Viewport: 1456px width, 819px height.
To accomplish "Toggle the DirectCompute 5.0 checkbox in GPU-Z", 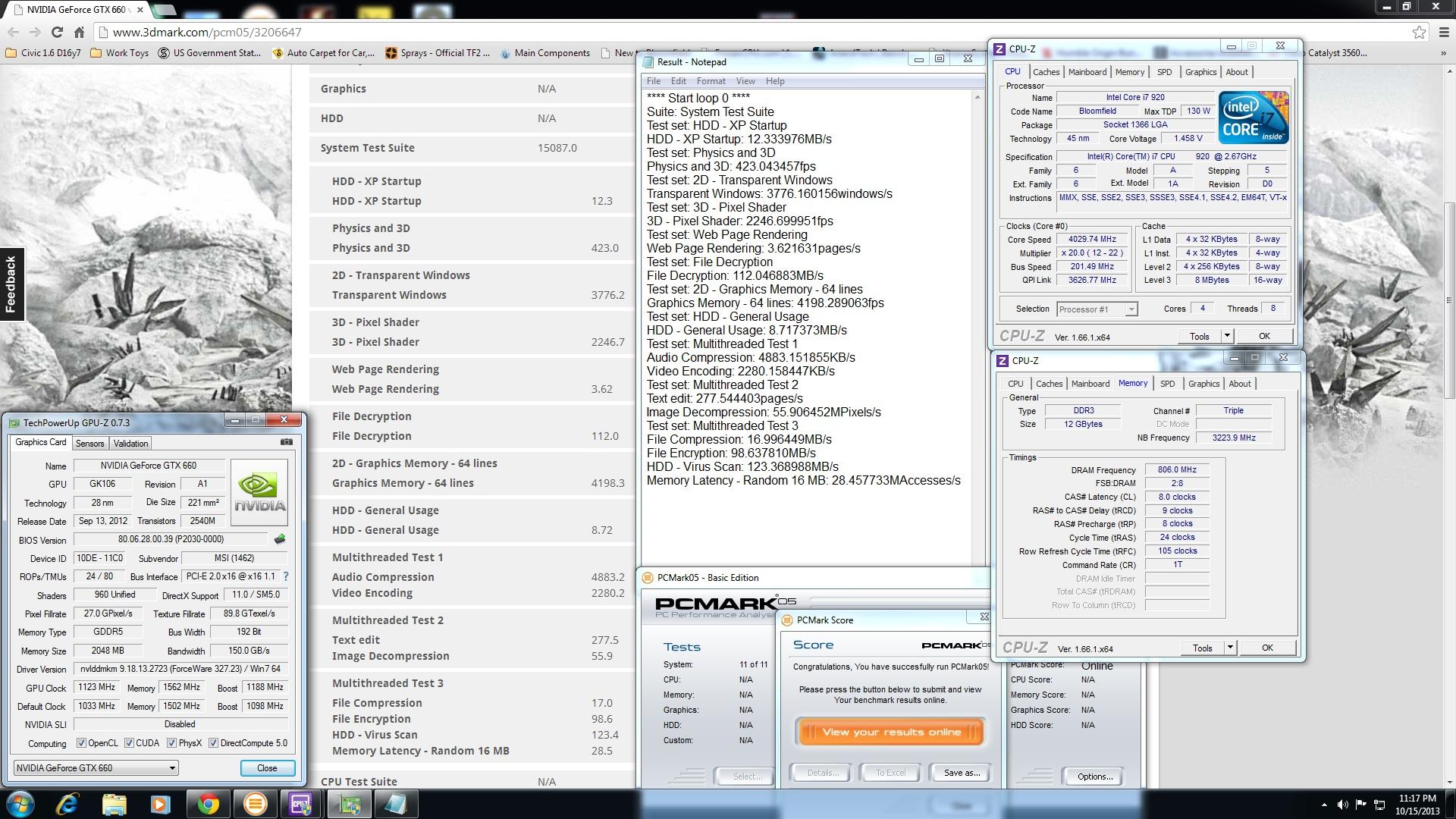I will pyautogui.click(x=213, y=743).
